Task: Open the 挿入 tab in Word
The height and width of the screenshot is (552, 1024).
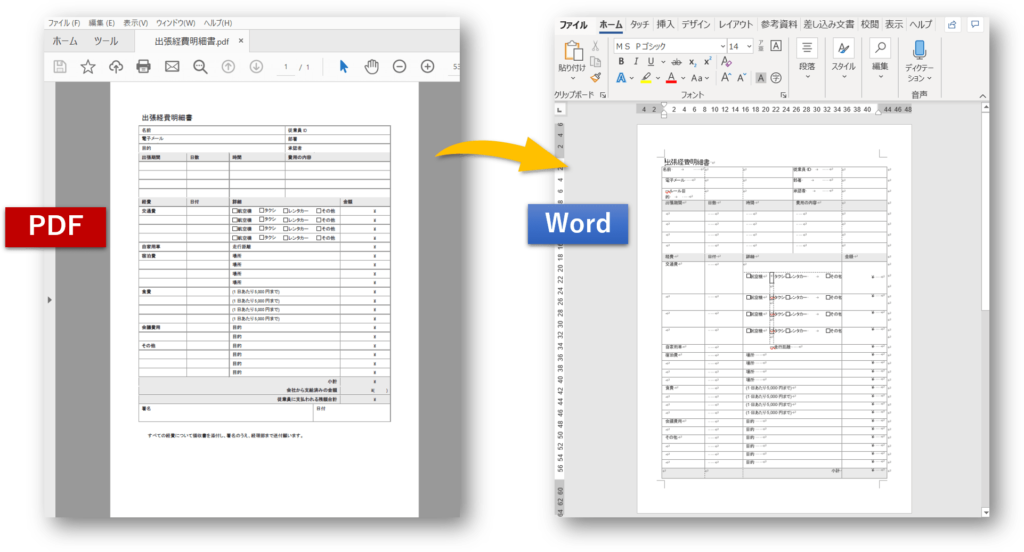Action: pos(665,24)
